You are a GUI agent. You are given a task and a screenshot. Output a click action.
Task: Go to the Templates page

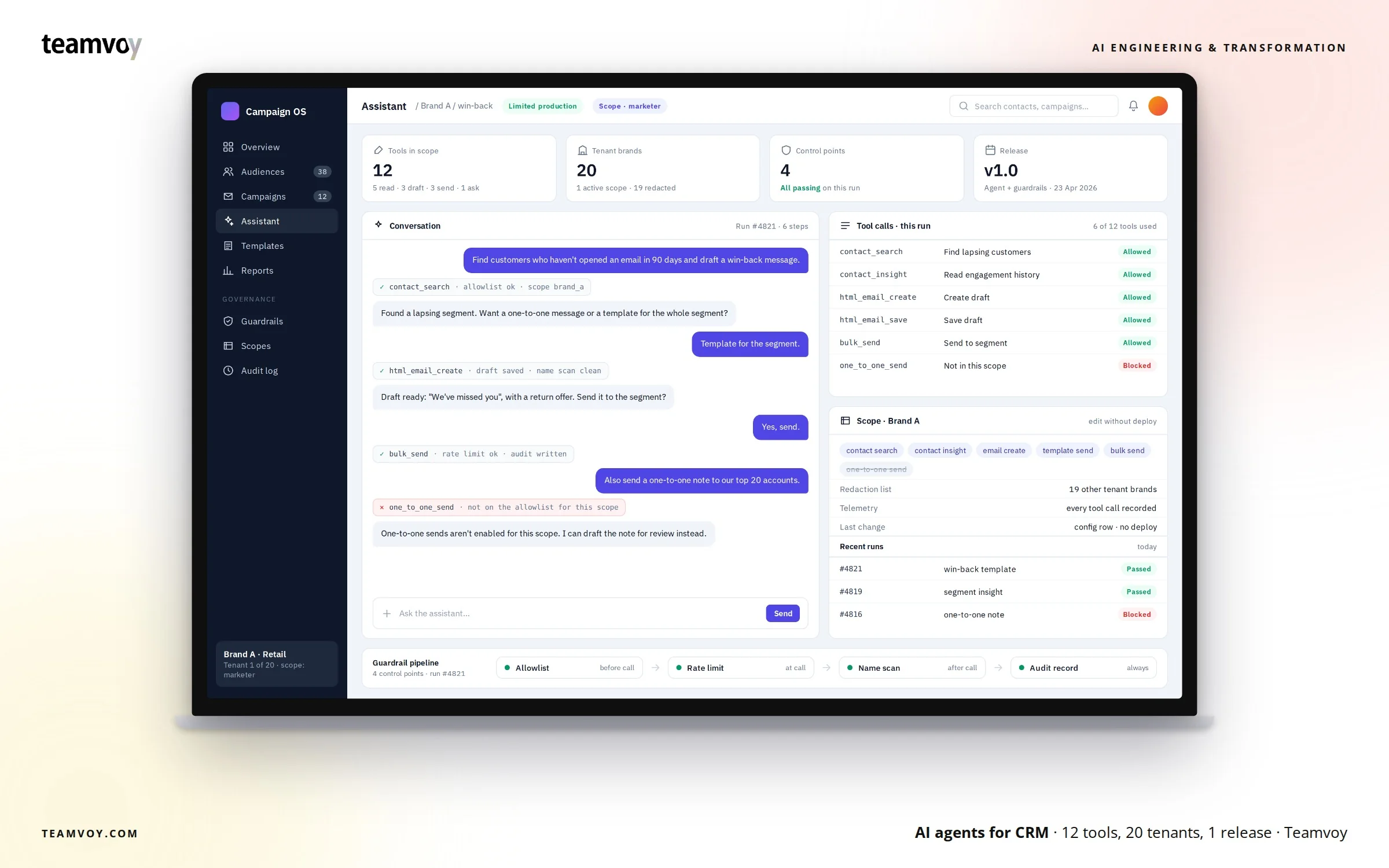pos(277,246)
